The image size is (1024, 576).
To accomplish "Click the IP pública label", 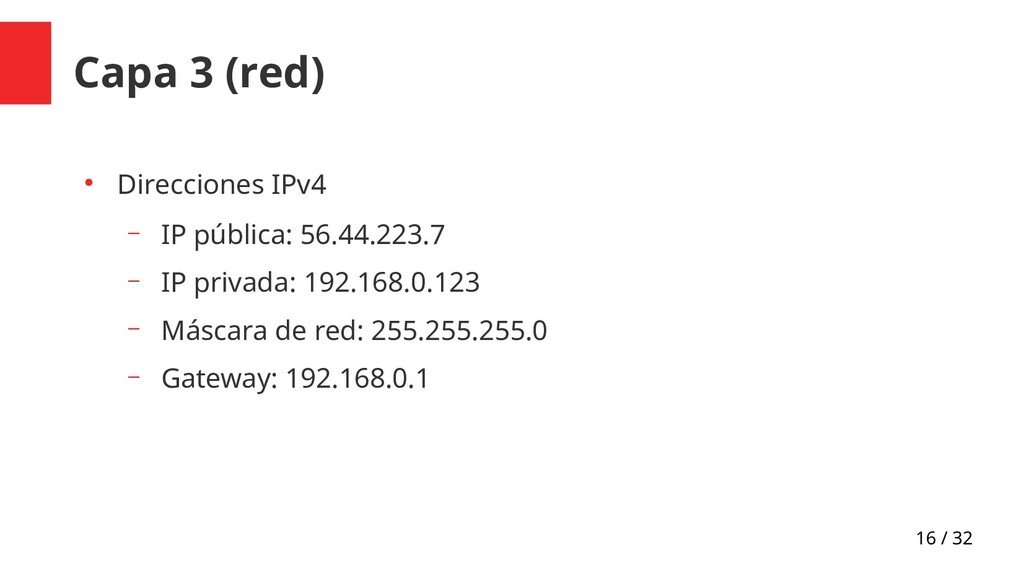I will point(227,235).
